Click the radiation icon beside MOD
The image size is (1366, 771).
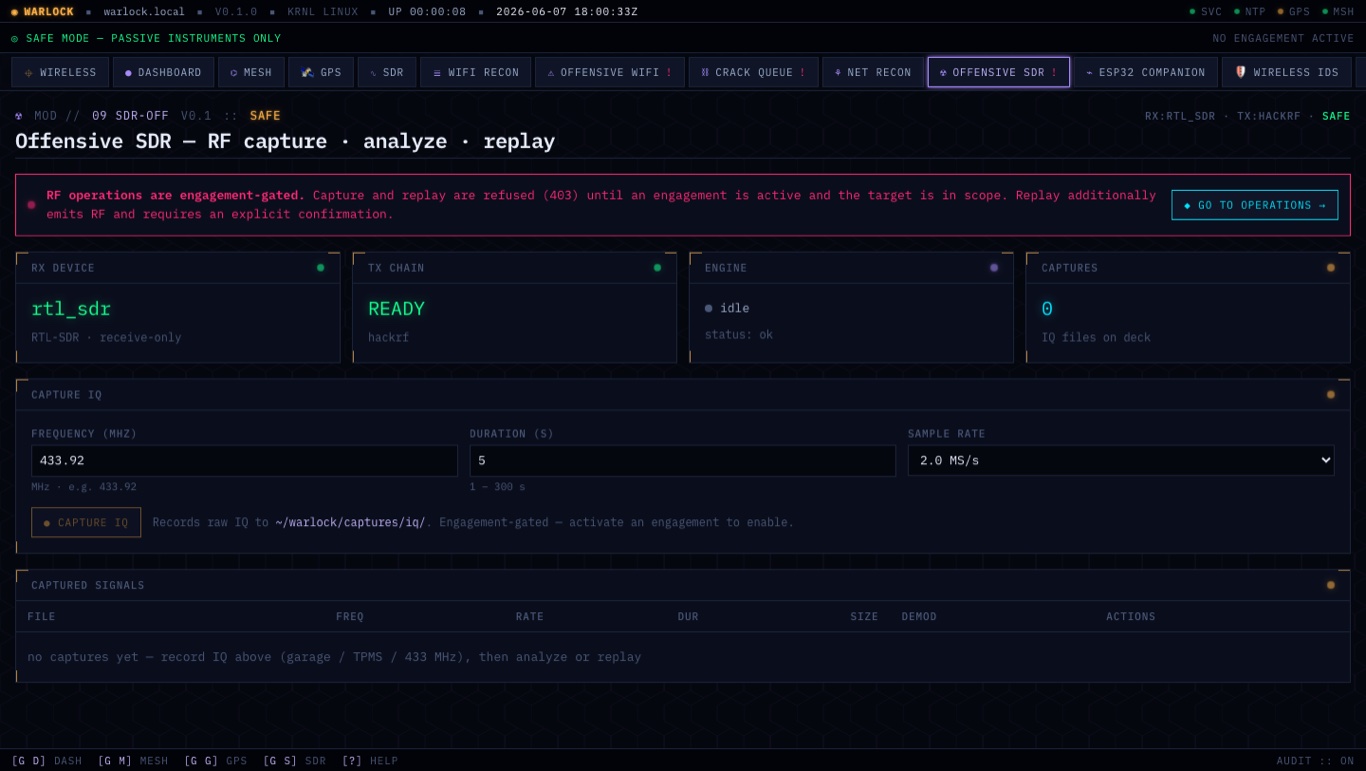click(19, 116)
